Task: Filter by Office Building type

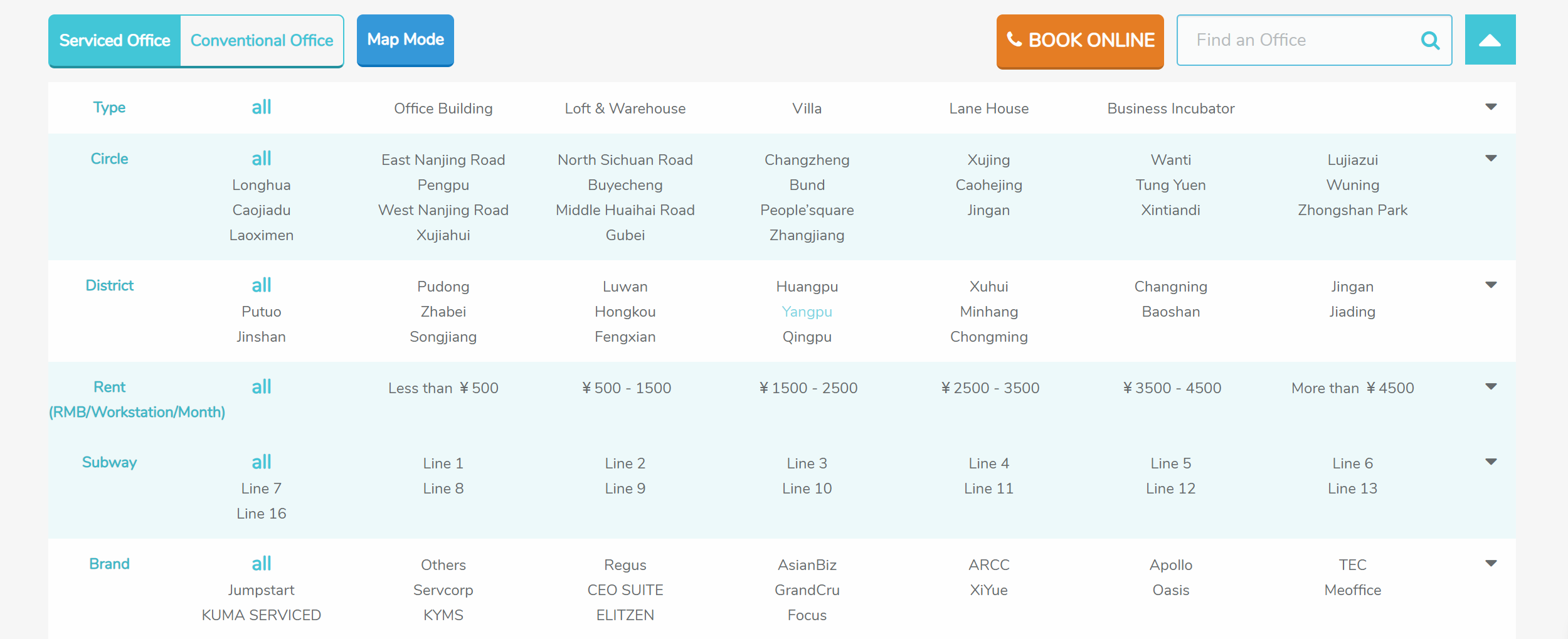Action: 443,108
